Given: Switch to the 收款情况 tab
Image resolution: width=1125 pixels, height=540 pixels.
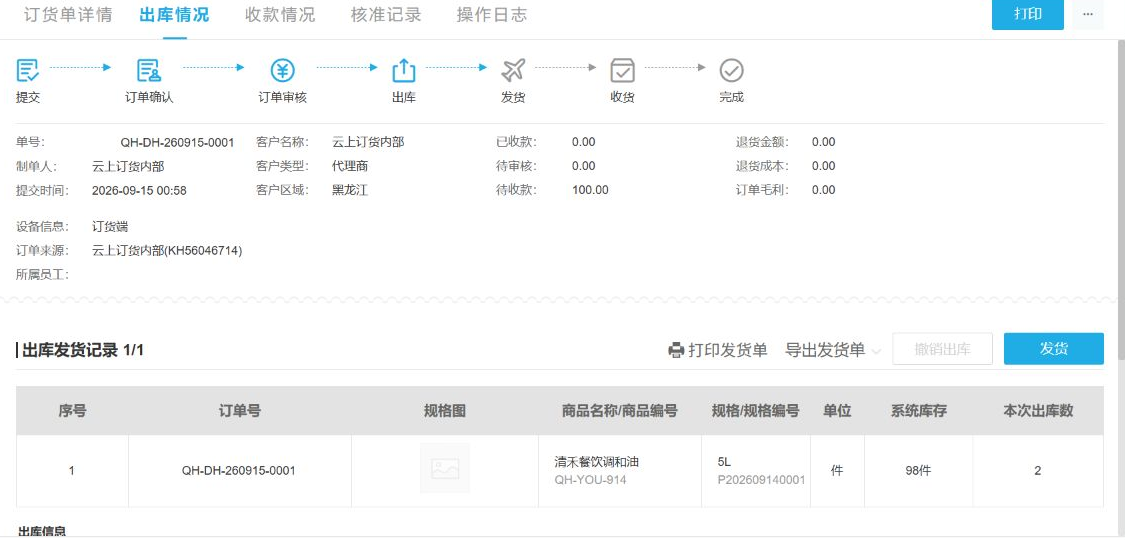Looking at the screenshot, I should (280, 15).
